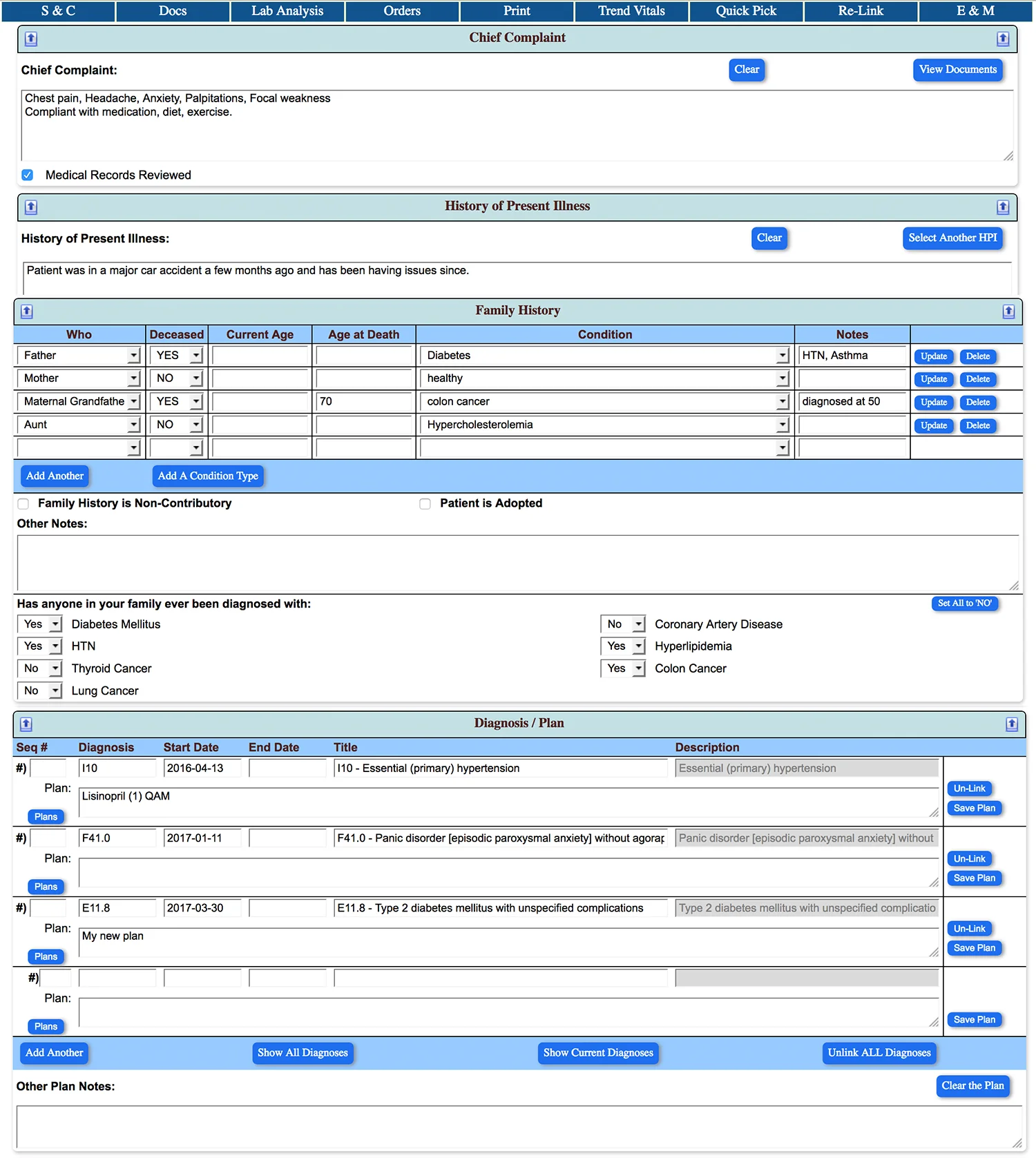This screenshot has width=1036, height=1158.
Task: Open the Who dropdown showing Father
Action: 79,356
